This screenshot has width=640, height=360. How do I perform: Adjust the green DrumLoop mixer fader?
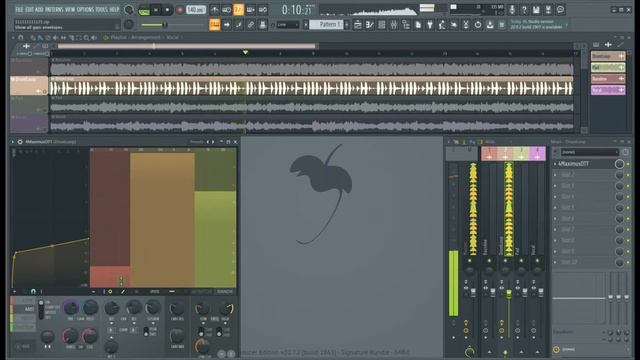click(x=509, y=293)
